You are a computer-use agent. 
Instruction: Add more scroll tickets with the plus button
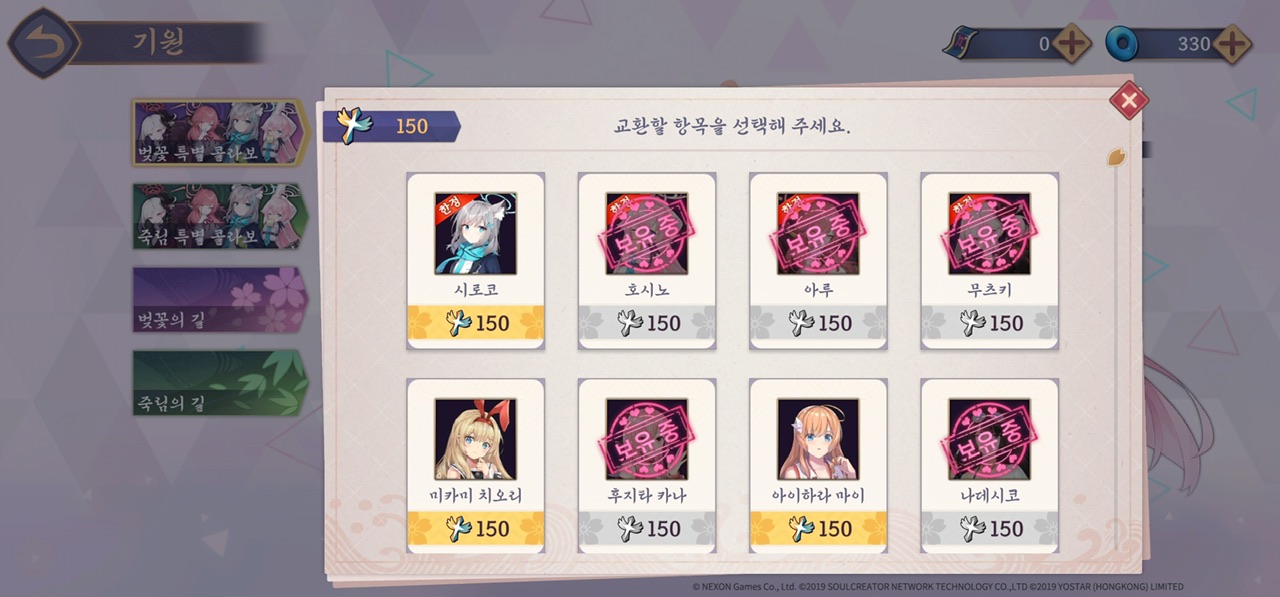[1072, 44]
